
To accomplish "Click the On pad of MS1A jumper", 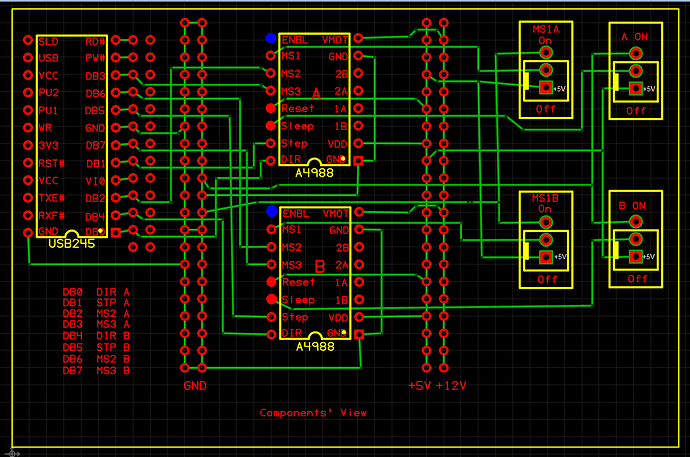I will click(546, 52).
